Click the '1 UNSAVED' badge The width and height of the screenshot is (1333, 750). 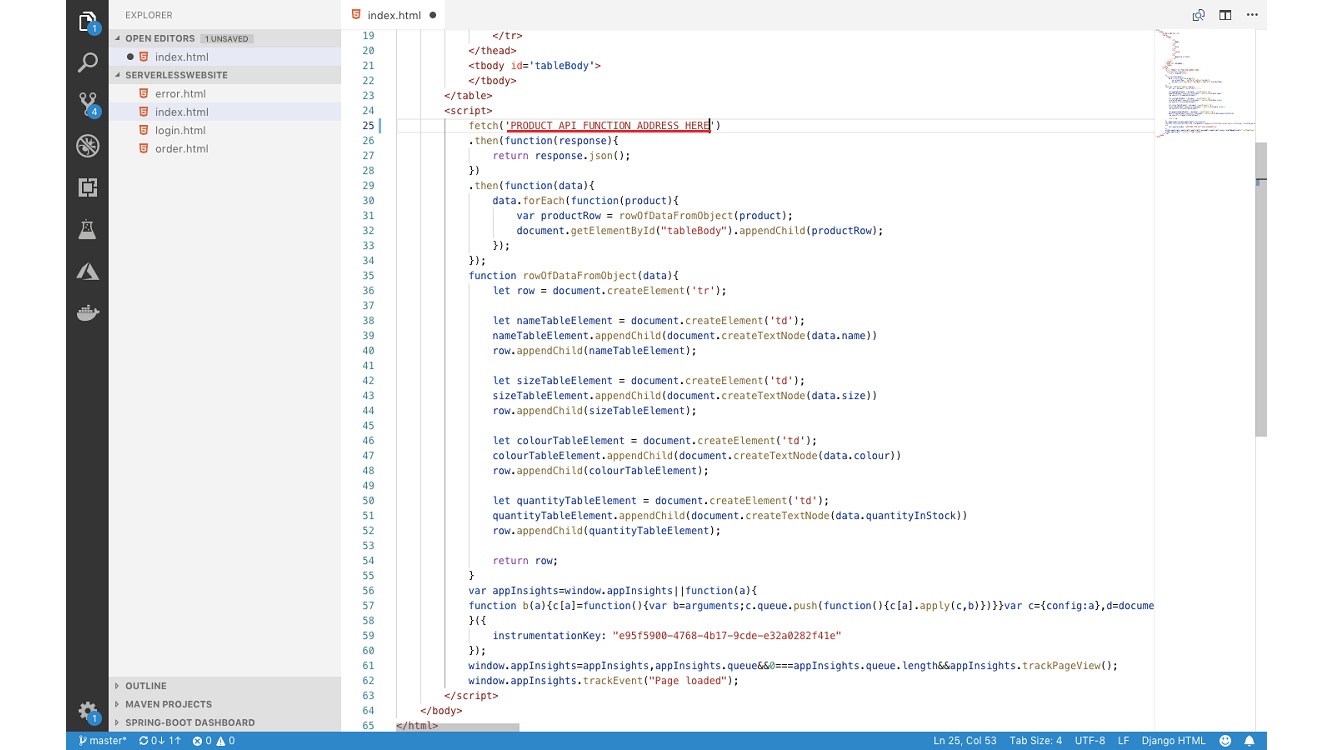[227, 39]
